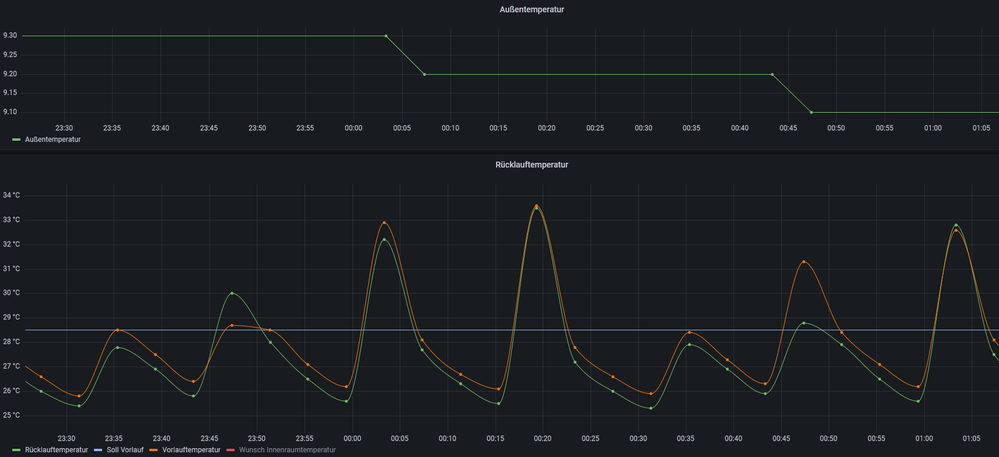Click the green Außentemperatur legend color swatch
999x457 pixels.
click(17, 139)
